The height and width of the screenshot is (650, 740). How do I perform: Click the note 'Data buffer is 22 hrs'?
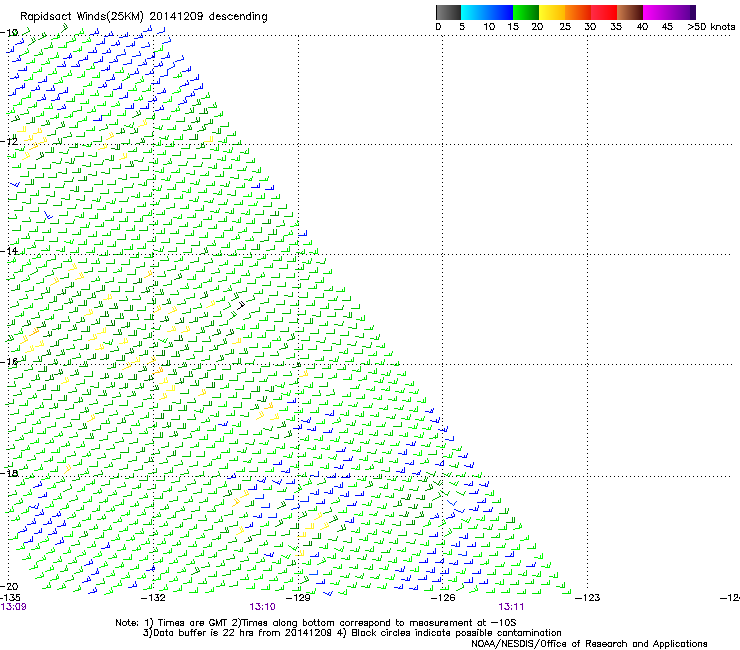click(x=201, y=633)
